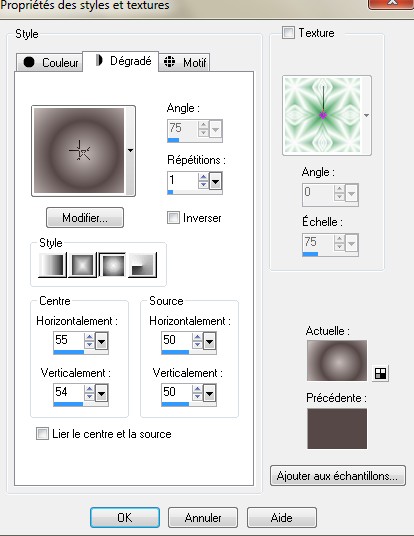Select the linear gradient style icon

click(52, 265)
